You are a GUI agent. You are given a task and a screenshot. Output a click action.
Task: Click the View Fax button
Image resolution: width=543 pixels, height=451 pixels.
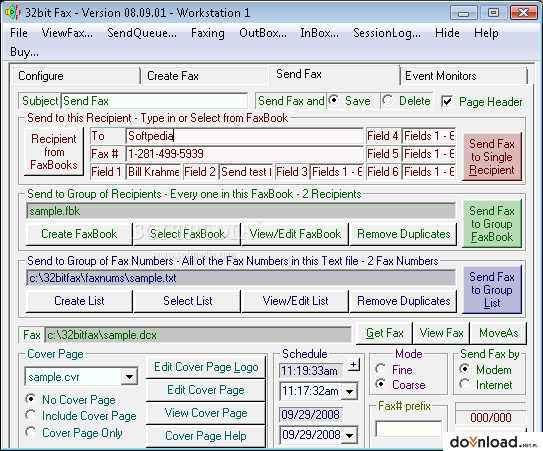(441, 333)
